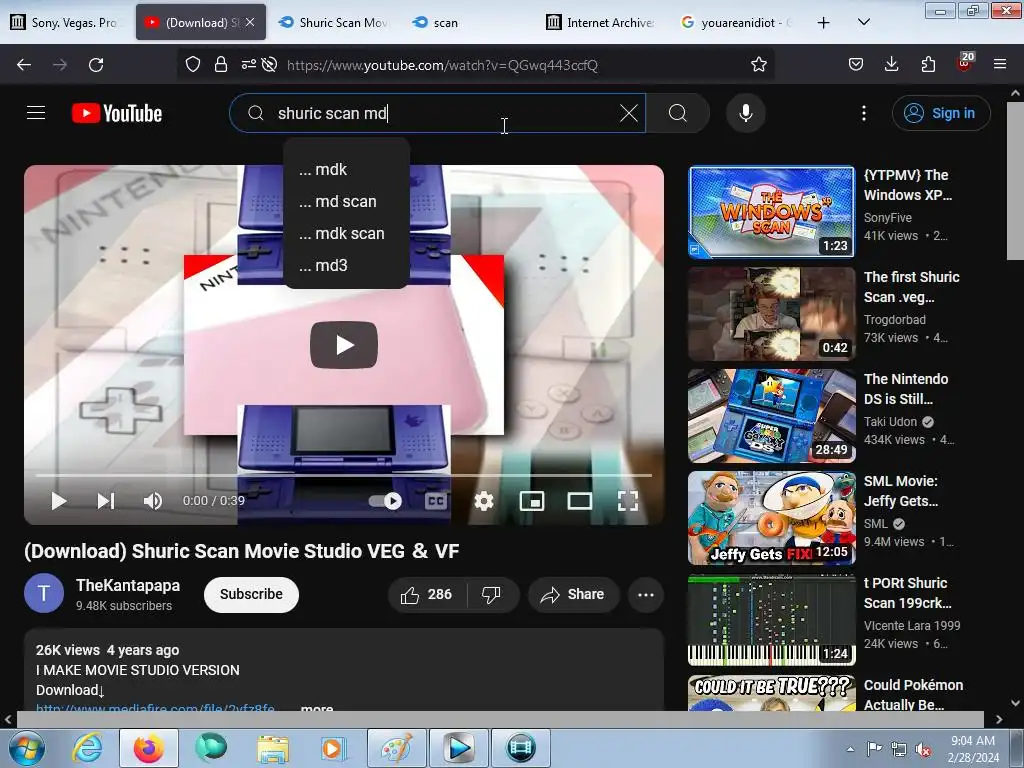1024x768 pixels.
Task: Open TheKantapapa channel avatar
Action: tap(44, 593)
